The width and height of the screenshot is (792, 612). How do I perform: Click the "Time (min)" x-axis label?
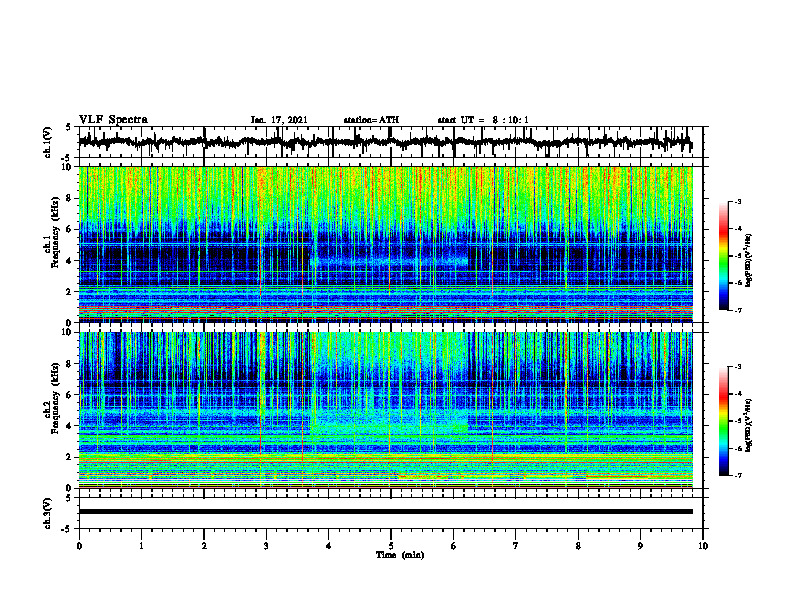tap(400, 555)
